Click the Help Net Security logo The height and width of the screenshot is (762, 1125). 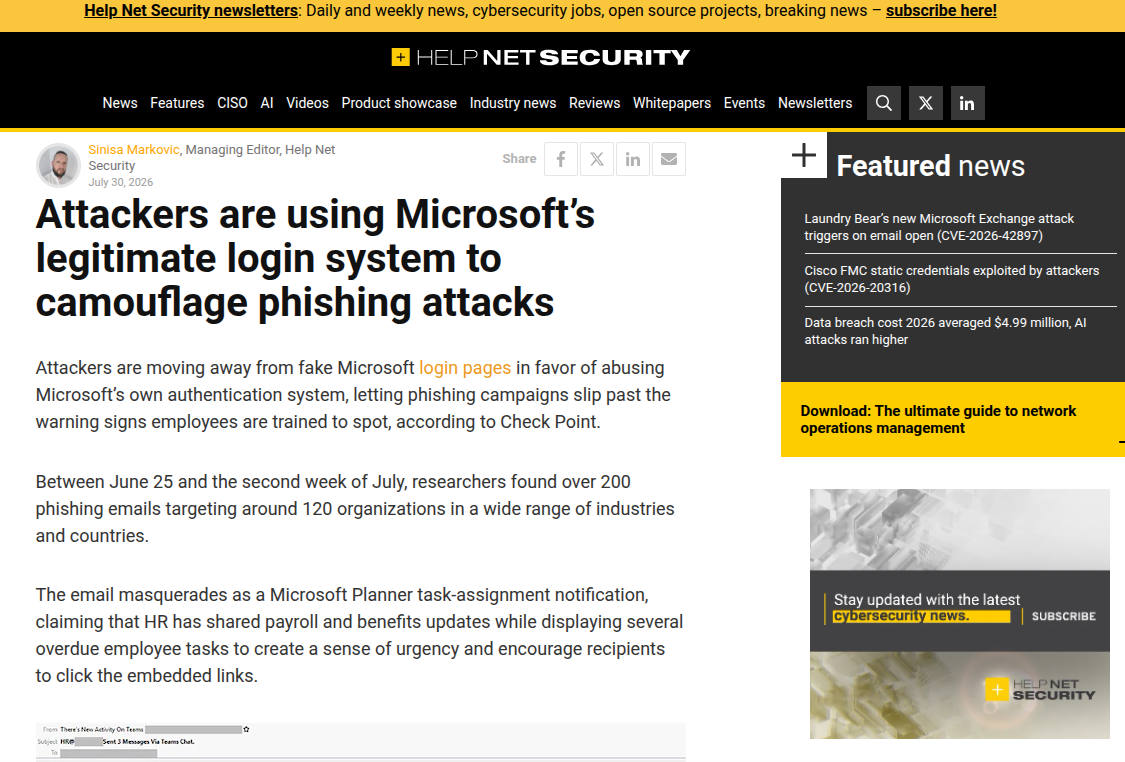point(540,57)
